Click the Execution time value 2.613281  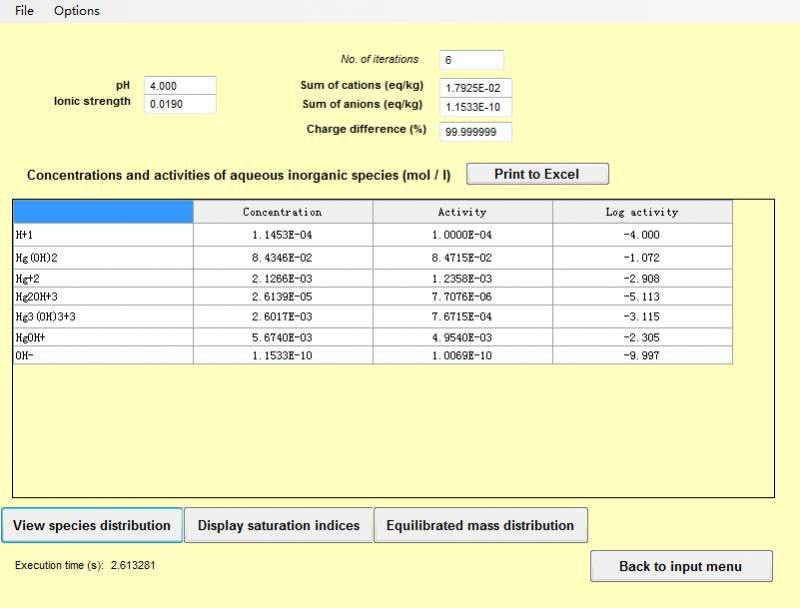point(133,565)
